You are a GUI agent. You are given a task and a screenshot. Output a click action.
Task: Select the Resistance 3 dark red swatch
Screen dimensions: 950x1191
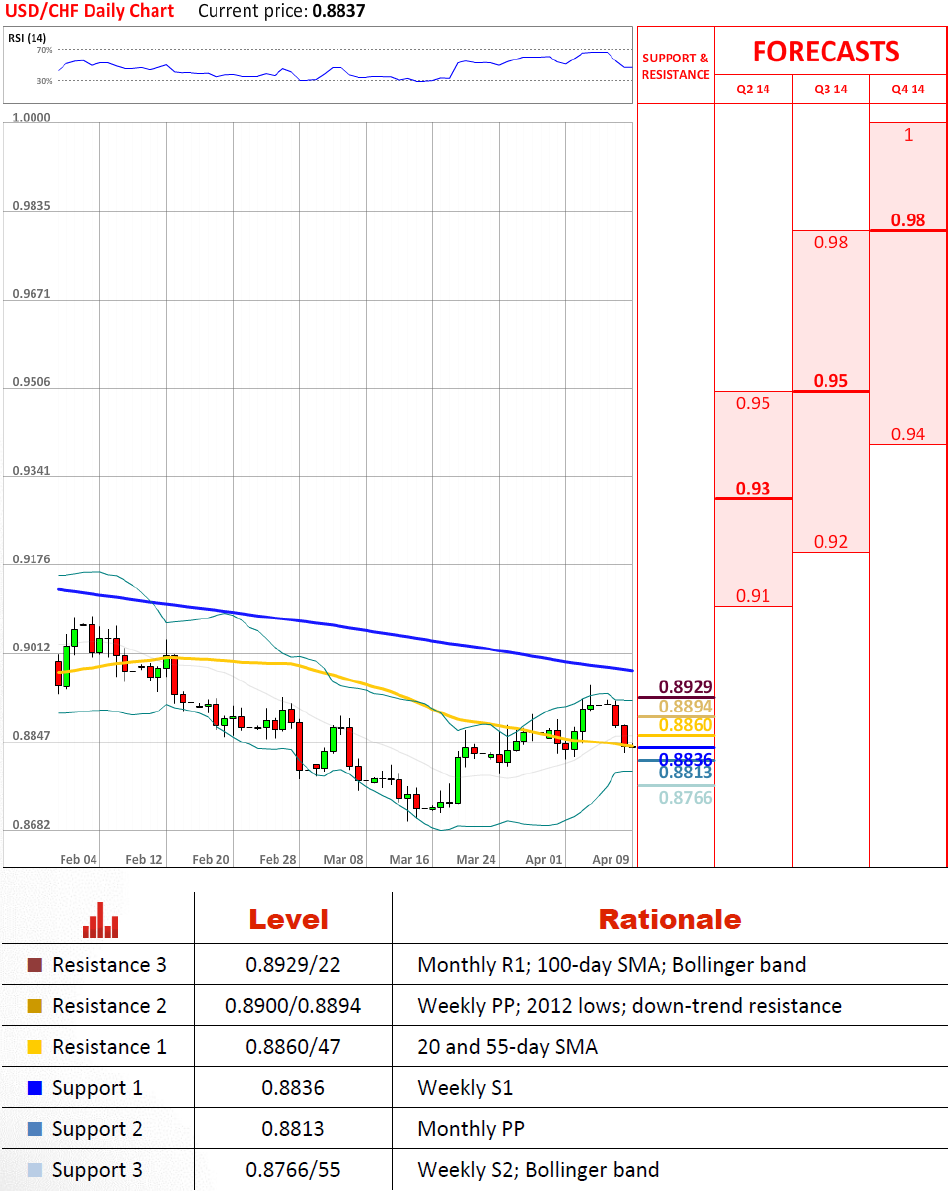click(x=35, y=965)
